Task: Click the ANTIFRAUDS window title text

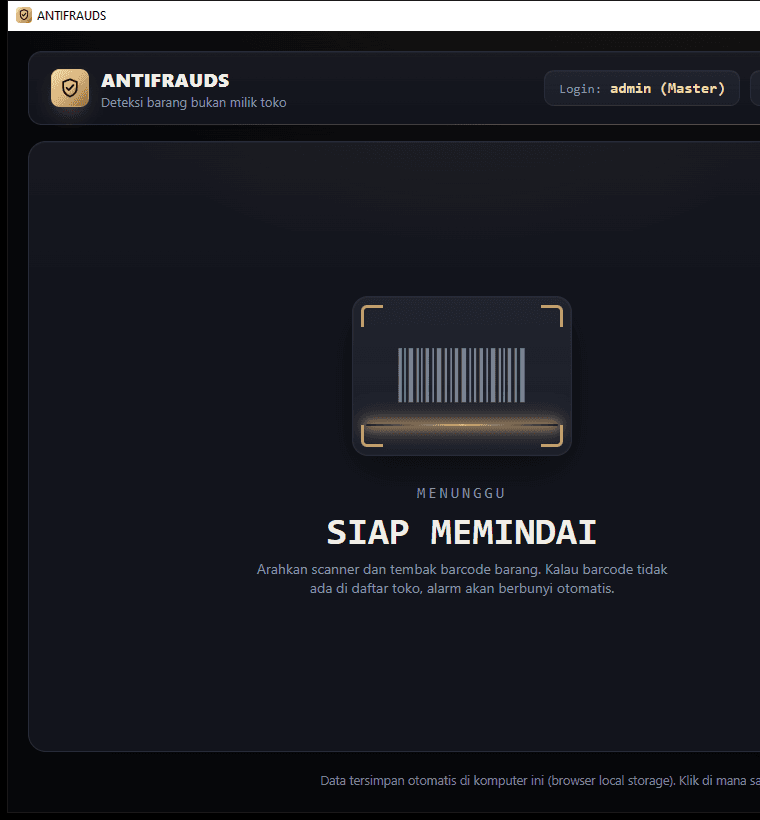Action: pyautogui.click(x=72, y=16)
